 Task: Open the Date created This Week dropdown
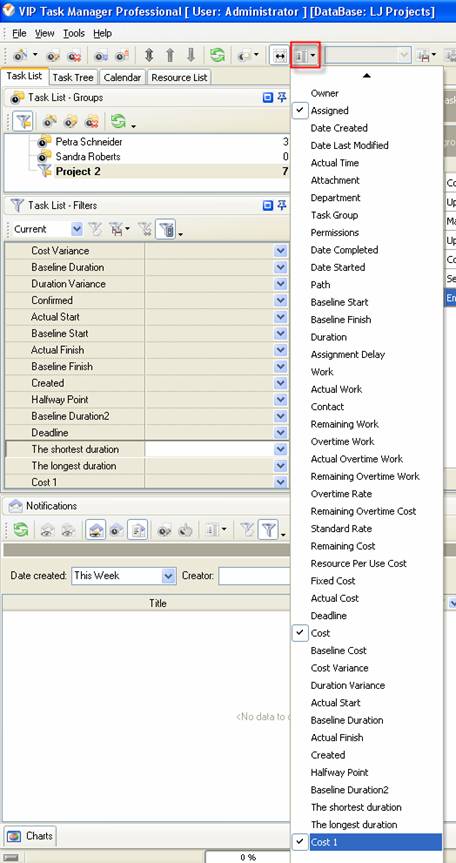[x=169, y=576]
